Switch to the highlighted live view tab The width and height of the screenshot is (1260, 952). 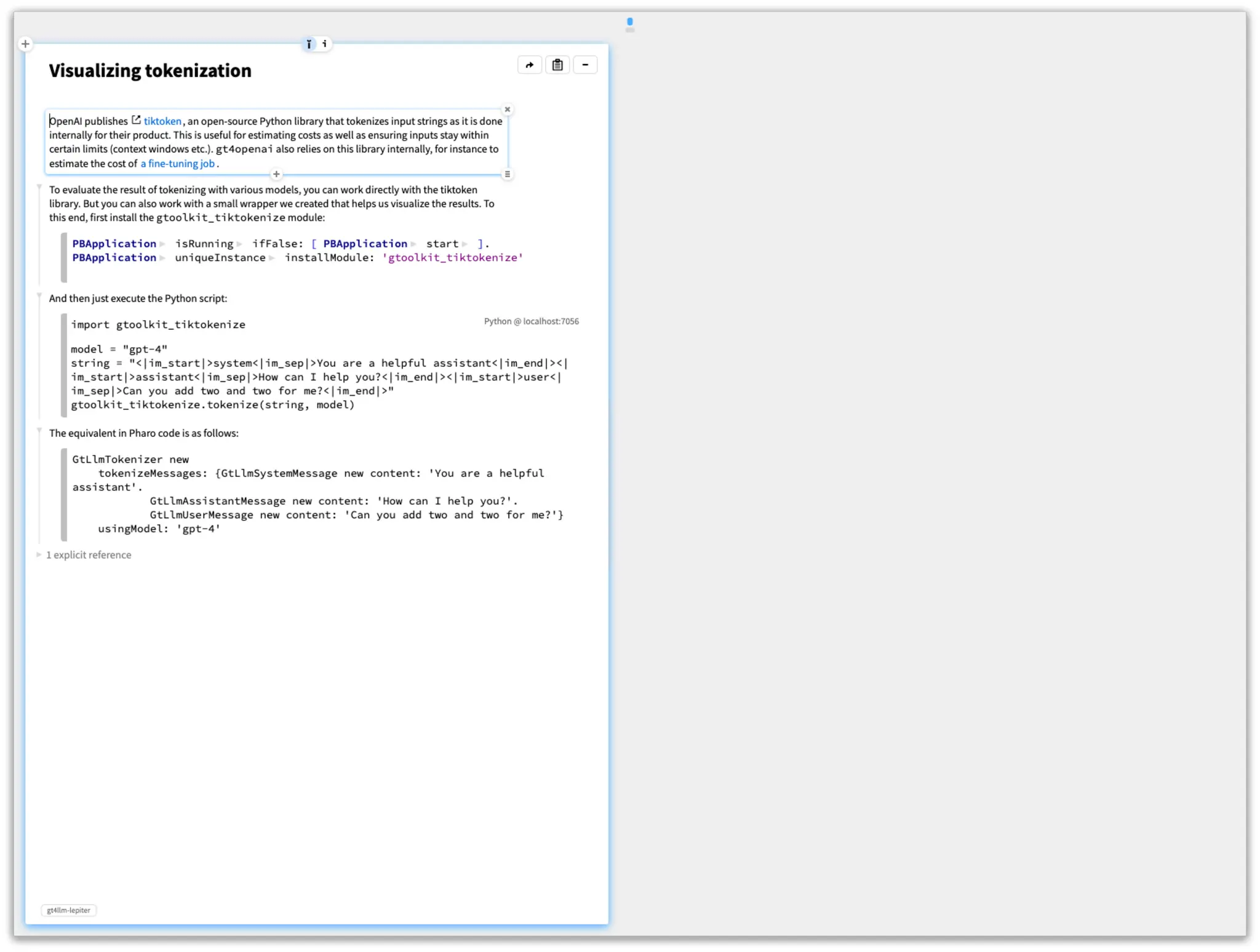309,44
